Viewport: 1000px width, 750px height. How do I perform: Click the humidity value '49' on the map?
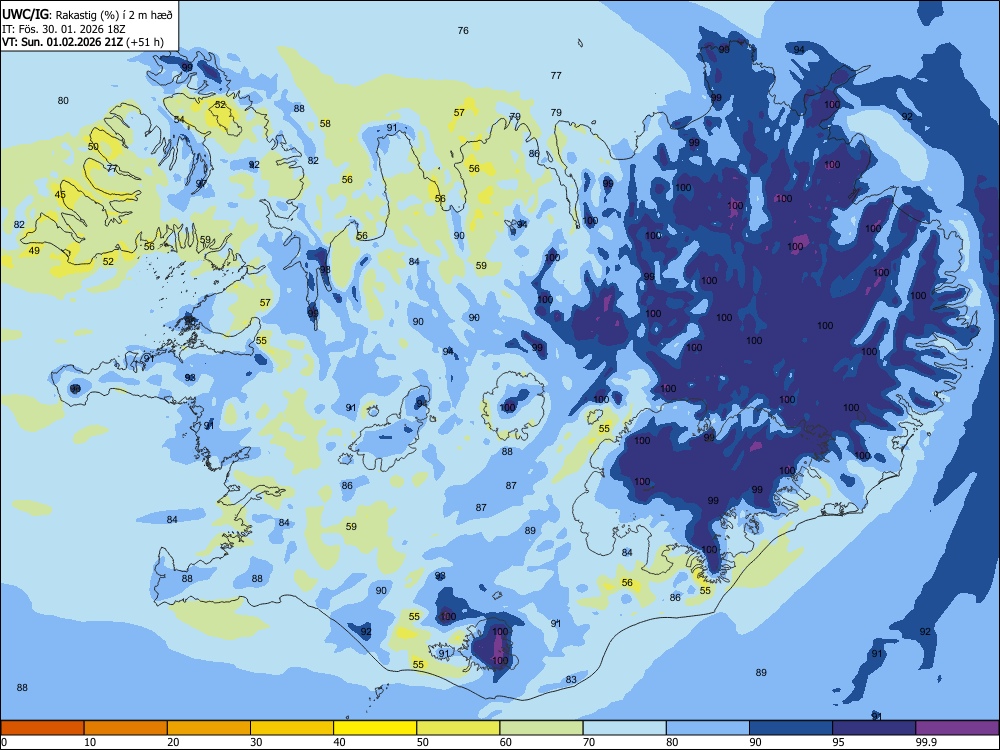pos(34,251)
